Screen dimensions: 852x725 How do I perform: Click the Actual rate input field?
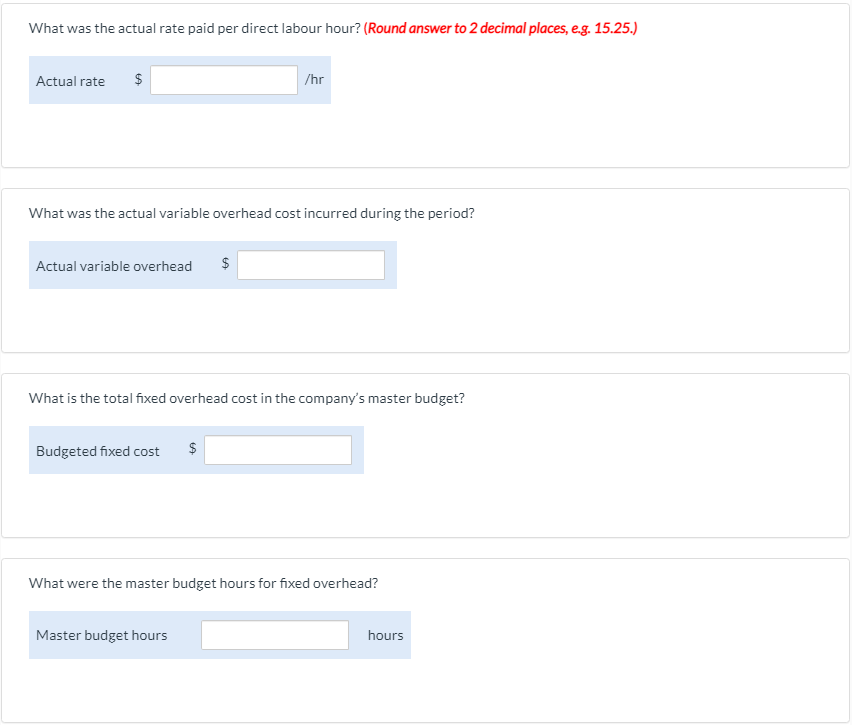click(224, 80)
